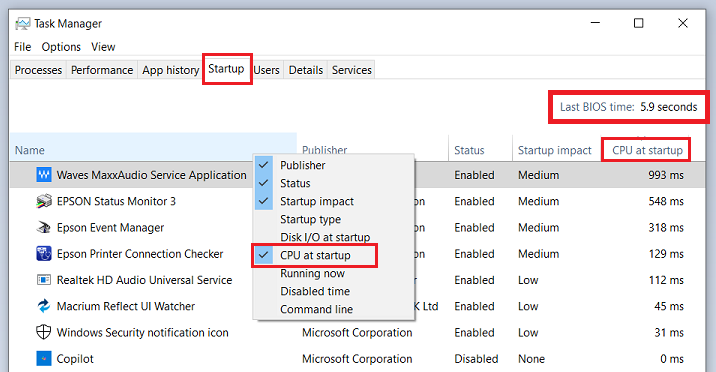716x372 pixels.
Task: Click the Epson Printer Connection Checker icon
Action: 44,253
